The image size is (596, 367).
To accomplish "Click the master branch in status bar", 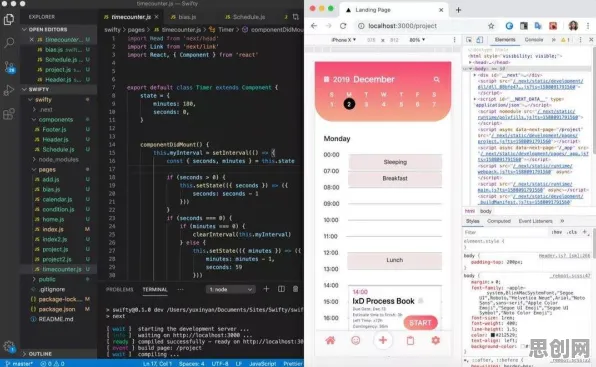I will (19, 364).
